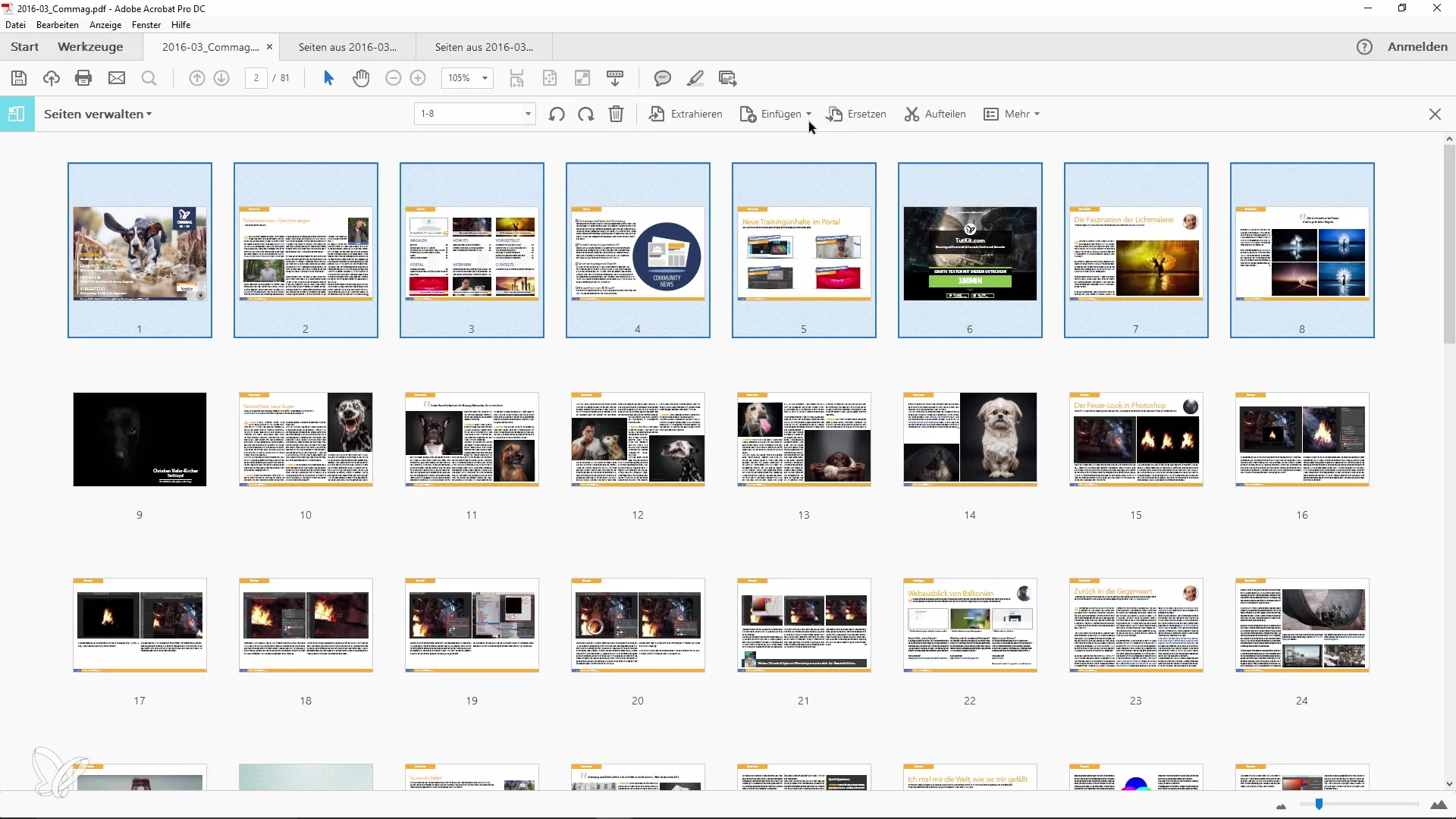The height and width of the screenshot is (819, 1456).
Task: Adjust the thumbnail size slider handle
Action: (1319, 804)
